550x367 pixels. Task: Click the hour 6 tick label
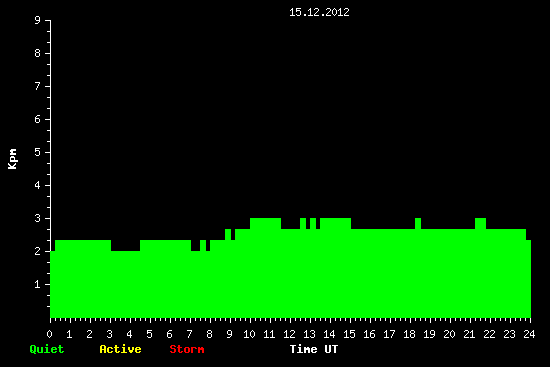(x=169, y=334)
